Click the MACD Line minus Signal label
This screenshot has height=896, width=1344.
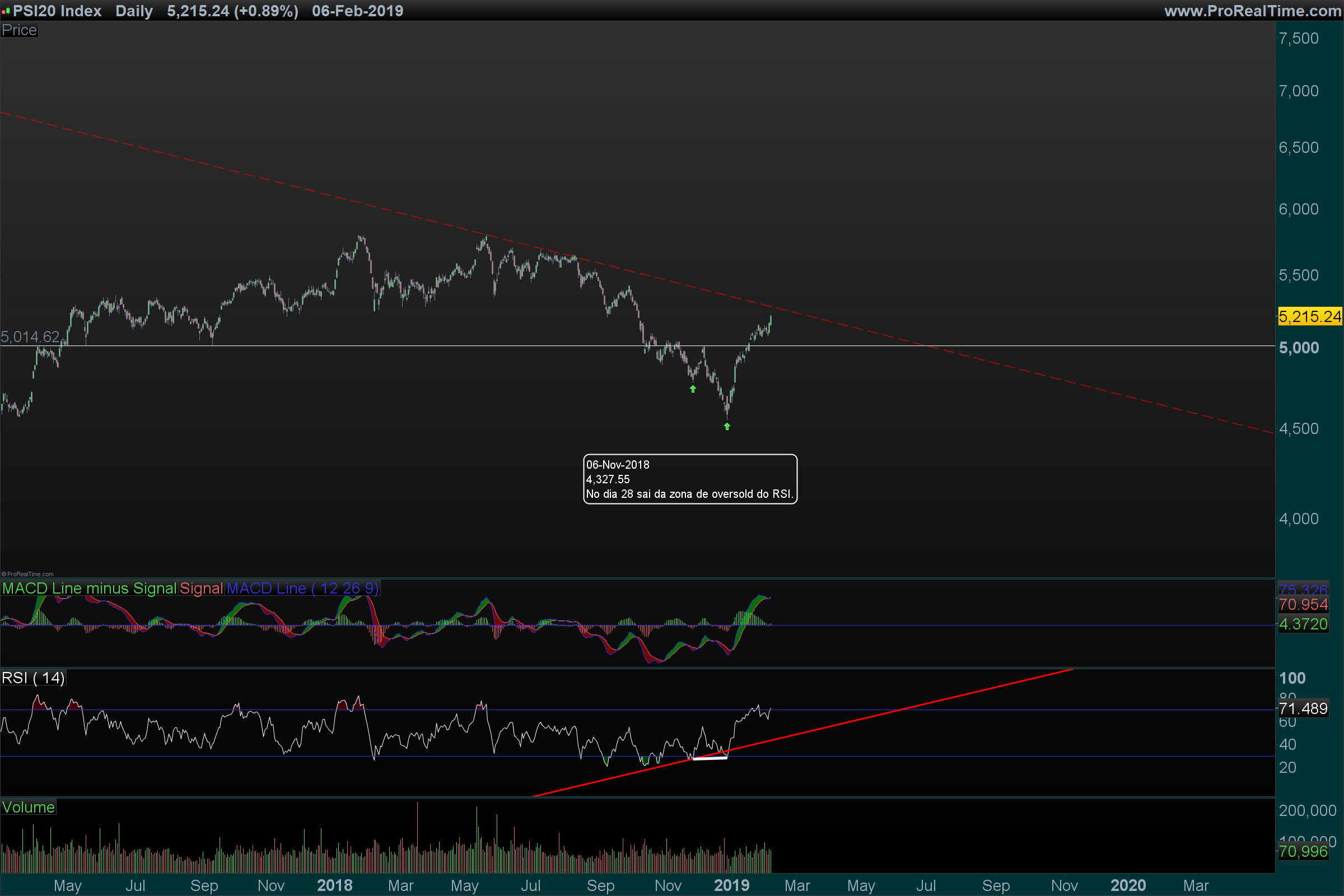tap(89, 588)
